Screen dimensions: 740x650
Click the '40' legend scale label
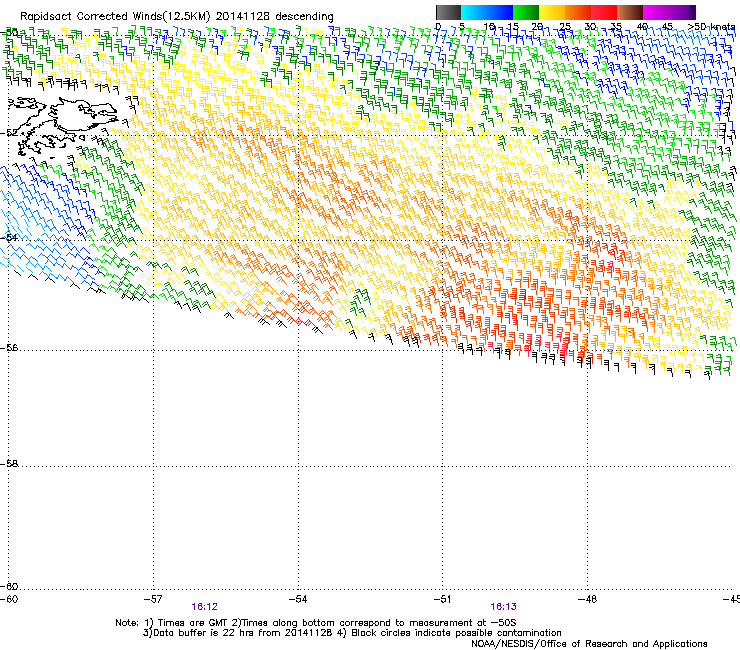coord(642,27)
